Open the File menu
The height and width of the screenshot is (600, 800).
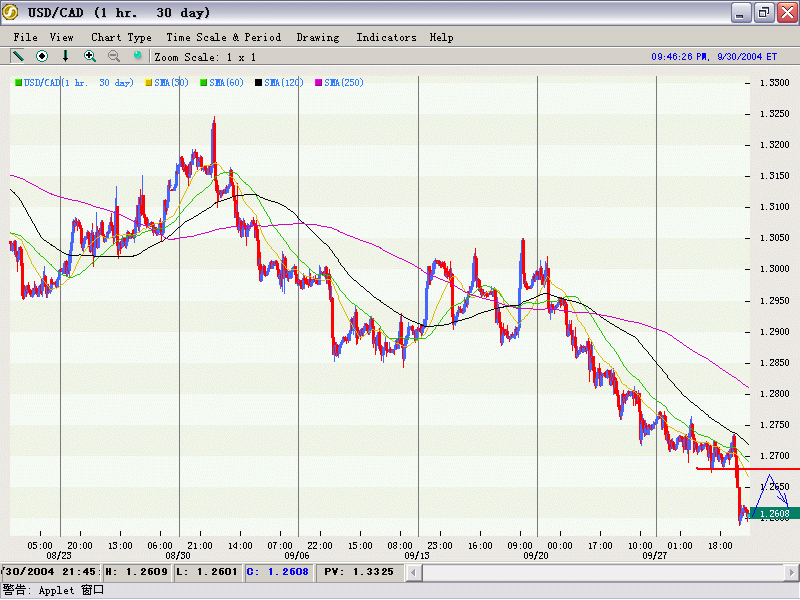[26, 37]
